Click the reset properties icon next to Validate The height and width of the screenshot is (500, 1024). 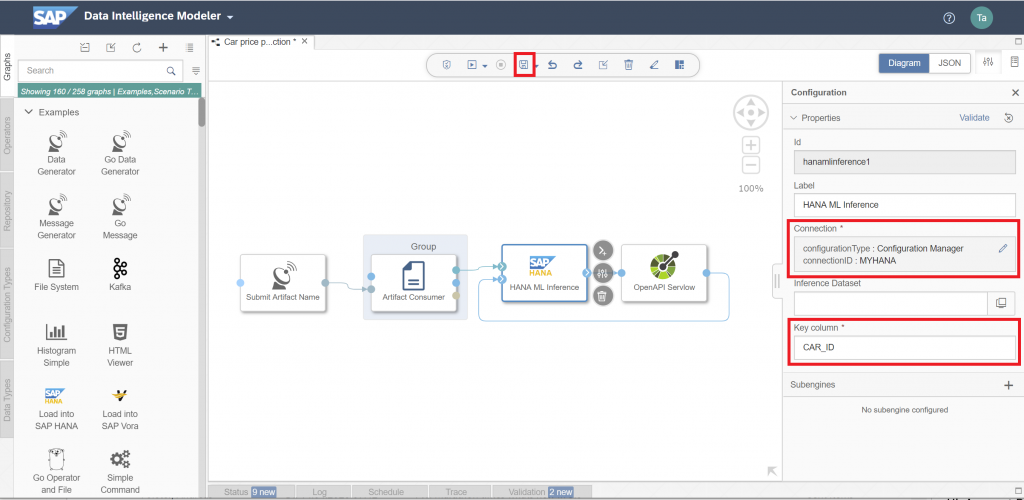[1009, 118]
